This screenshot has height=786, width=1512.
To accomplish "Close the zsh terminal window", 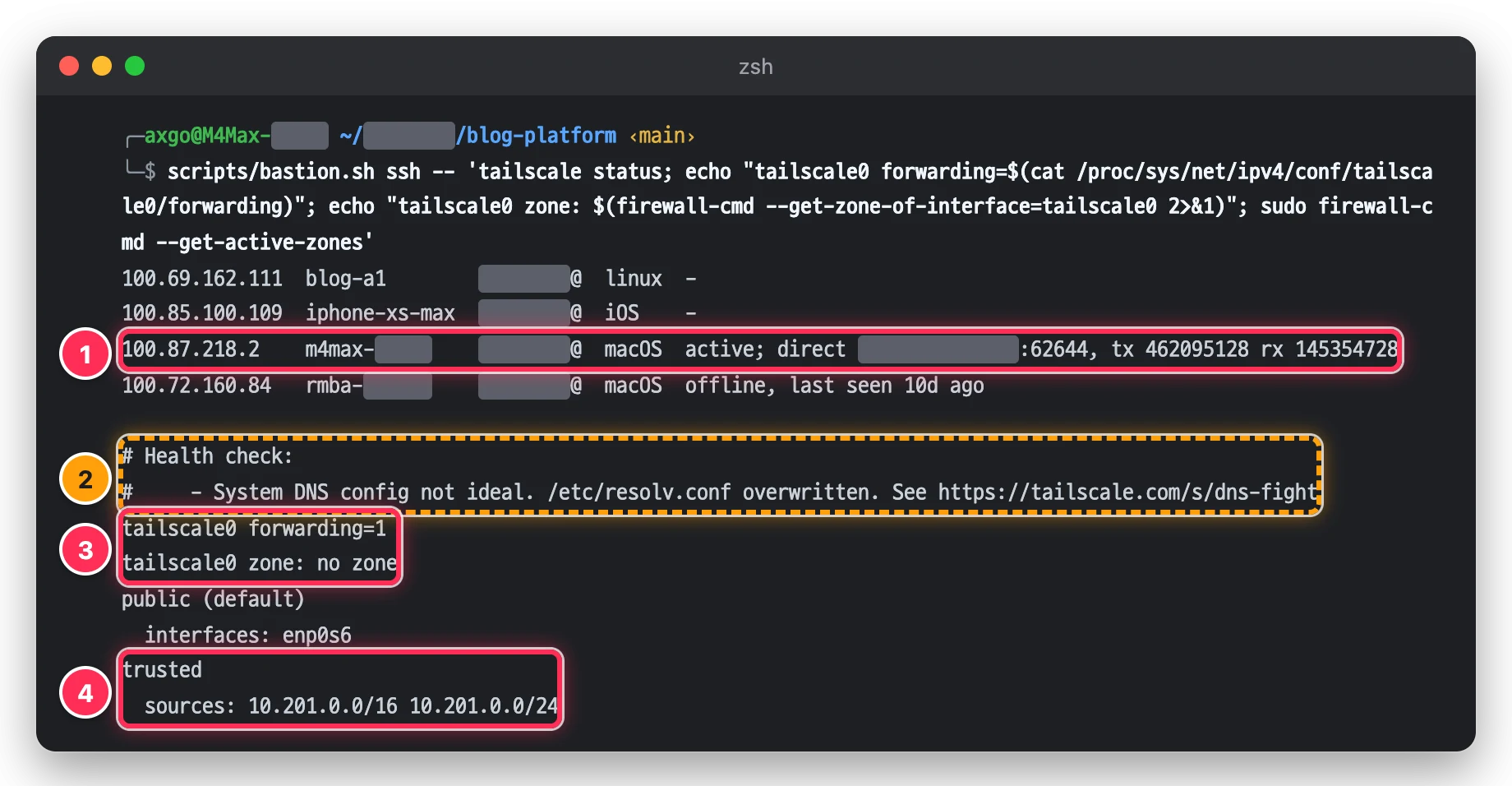I will pos(69,66).
